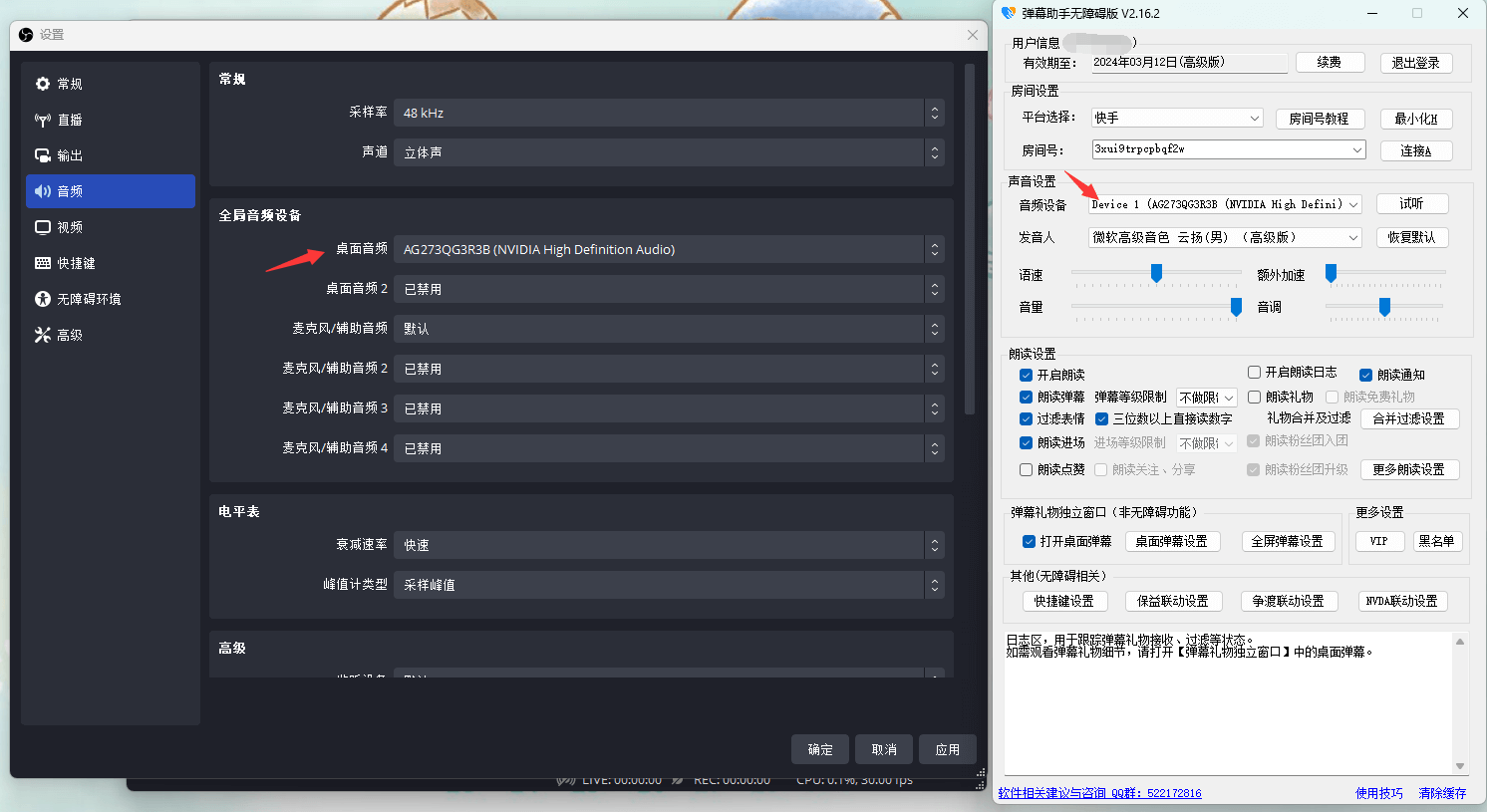Image resolution: width=1487 pixels, height=812 pixels.
Task: Click the 合并过滤设置 button
Action: point(1409,418)
